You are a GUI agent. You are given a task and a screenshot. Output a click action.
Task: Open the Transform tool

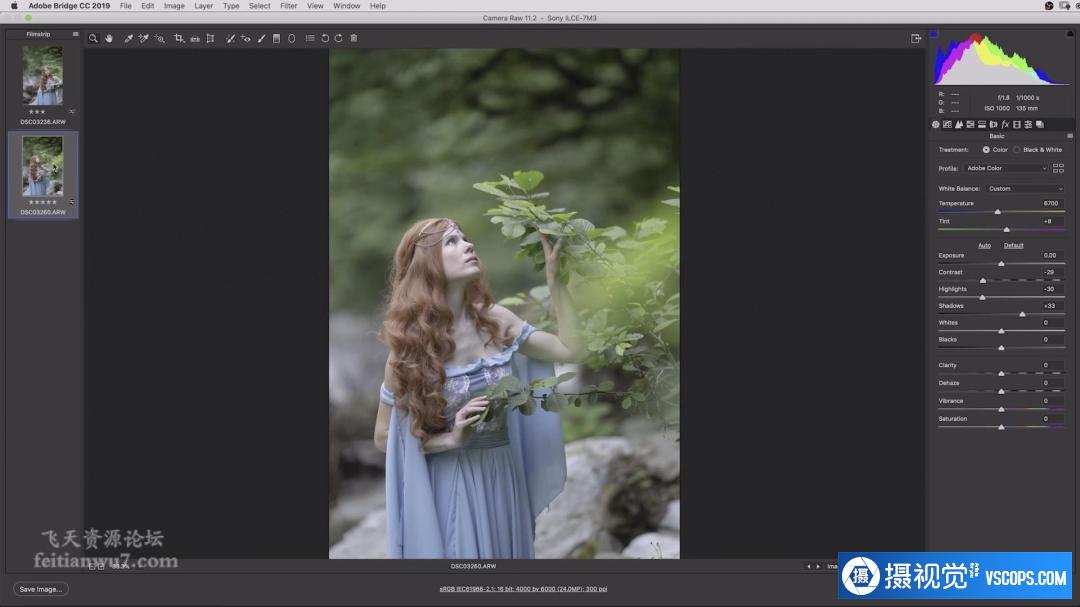point(210,39)
